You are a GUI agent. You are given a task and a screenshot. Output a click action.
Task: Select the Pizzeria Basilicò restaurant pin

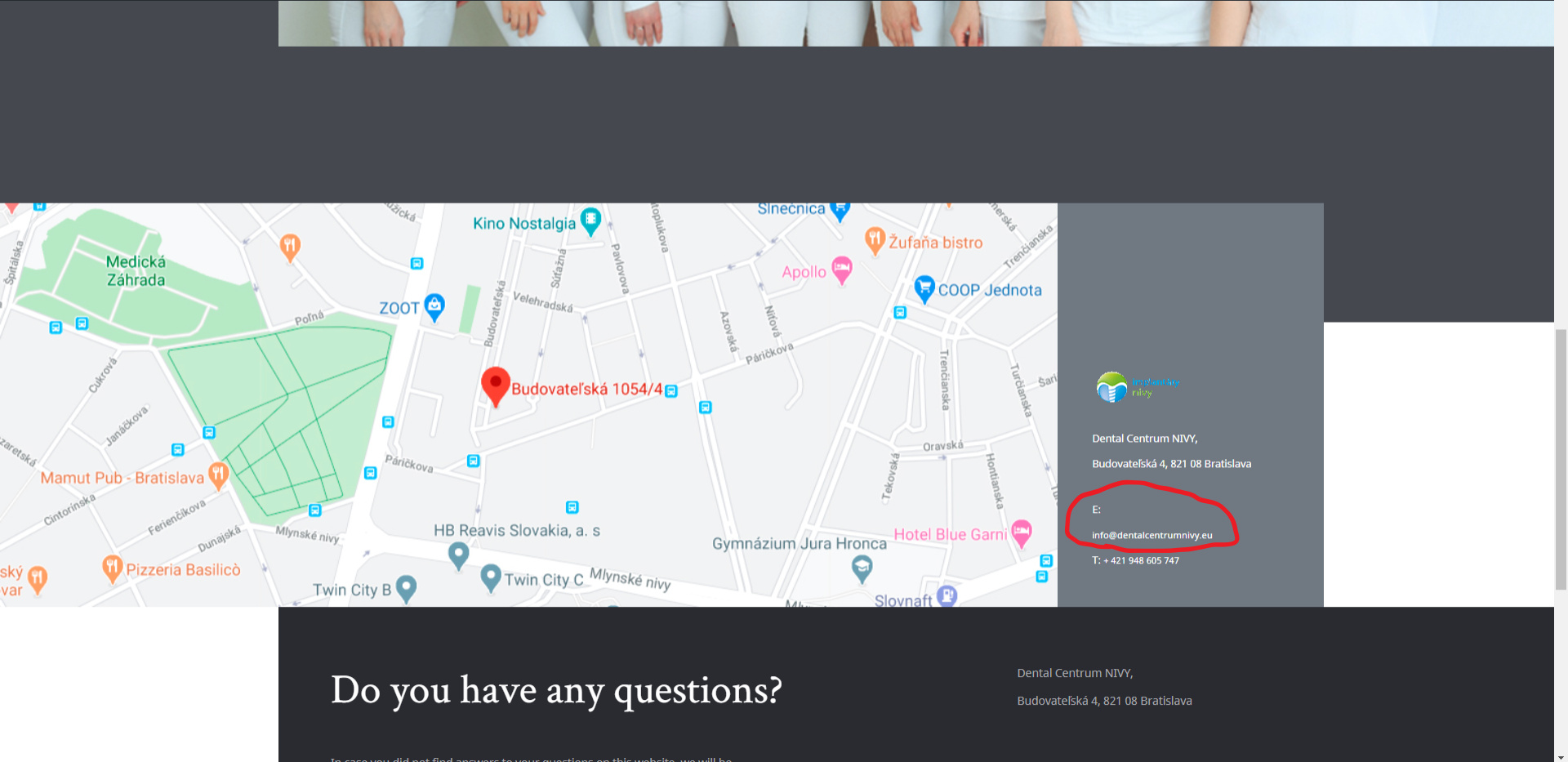pyautogui.click(x=113, y=568)
